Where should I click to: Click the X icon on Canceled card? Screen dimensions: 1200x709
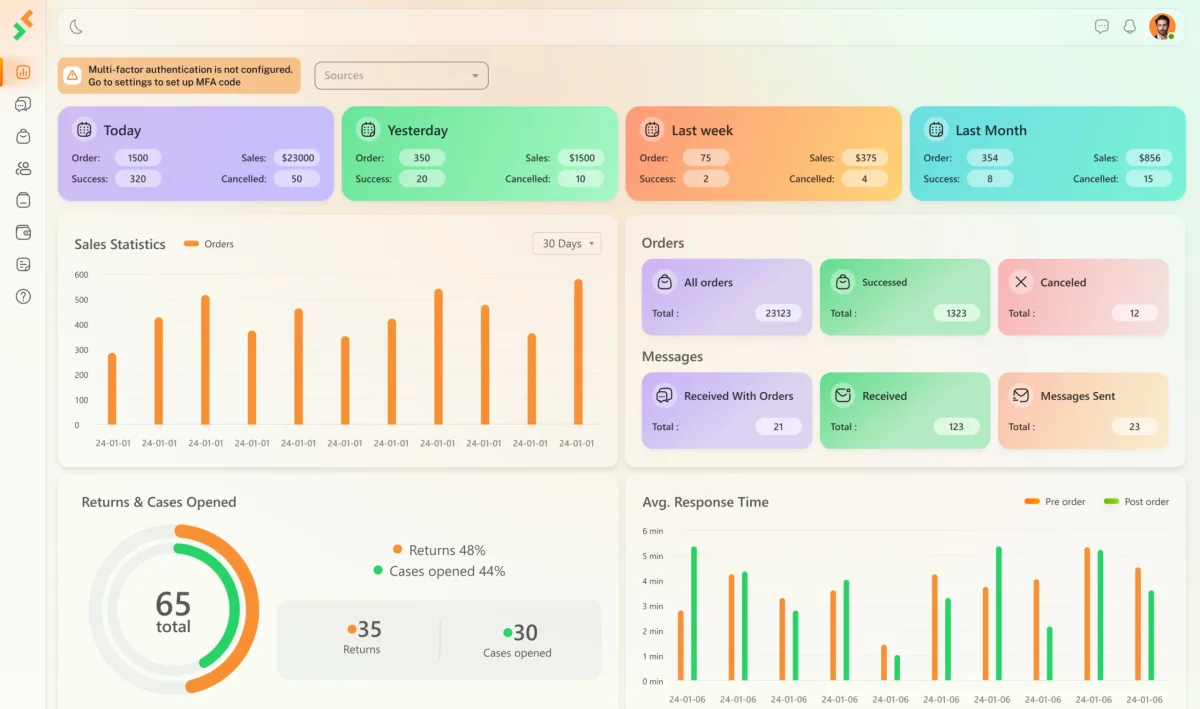(x=1021, y=282)
